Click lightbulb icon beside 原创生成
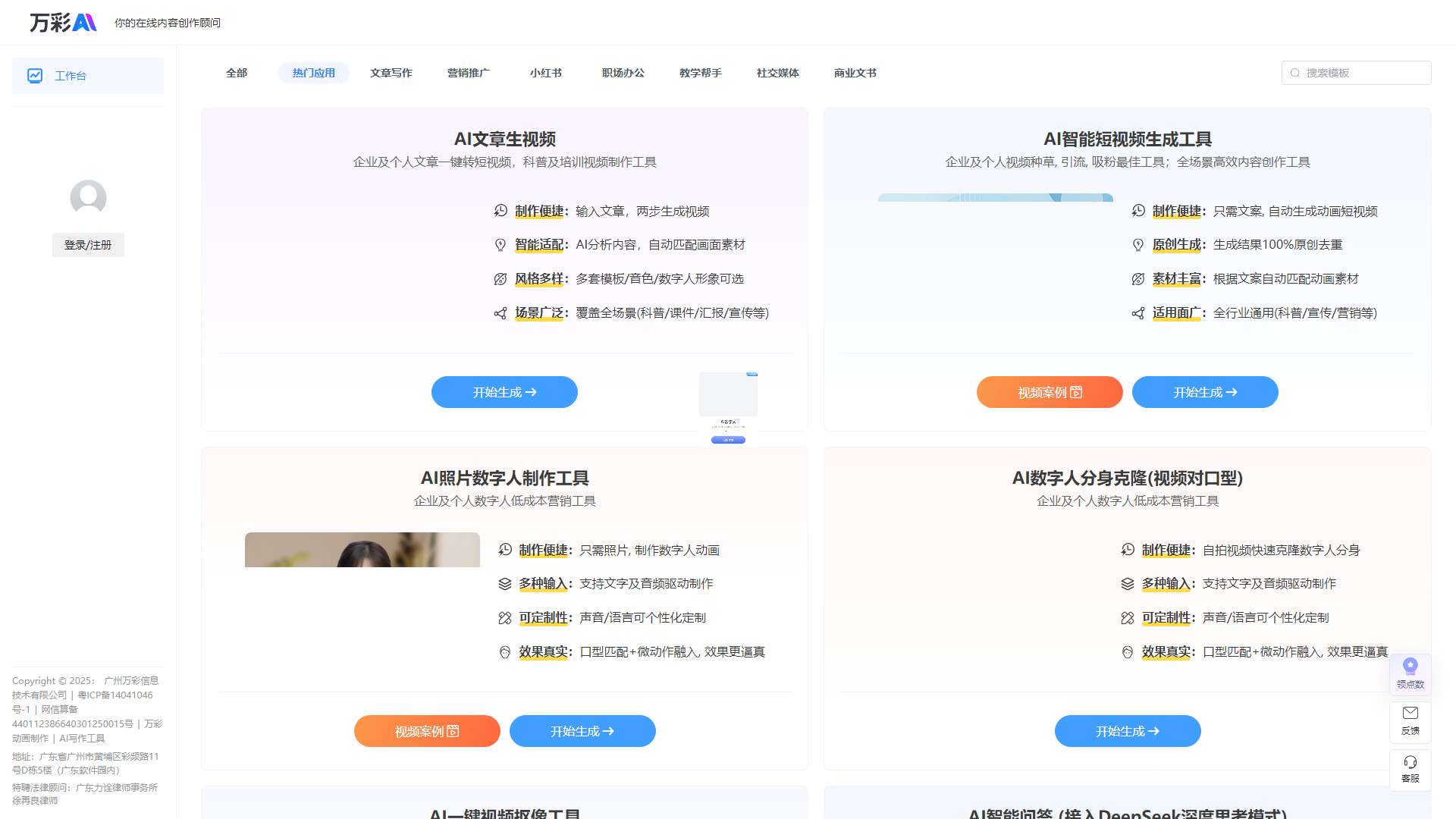This screenshot has width=1456, height=819. 1138,245
